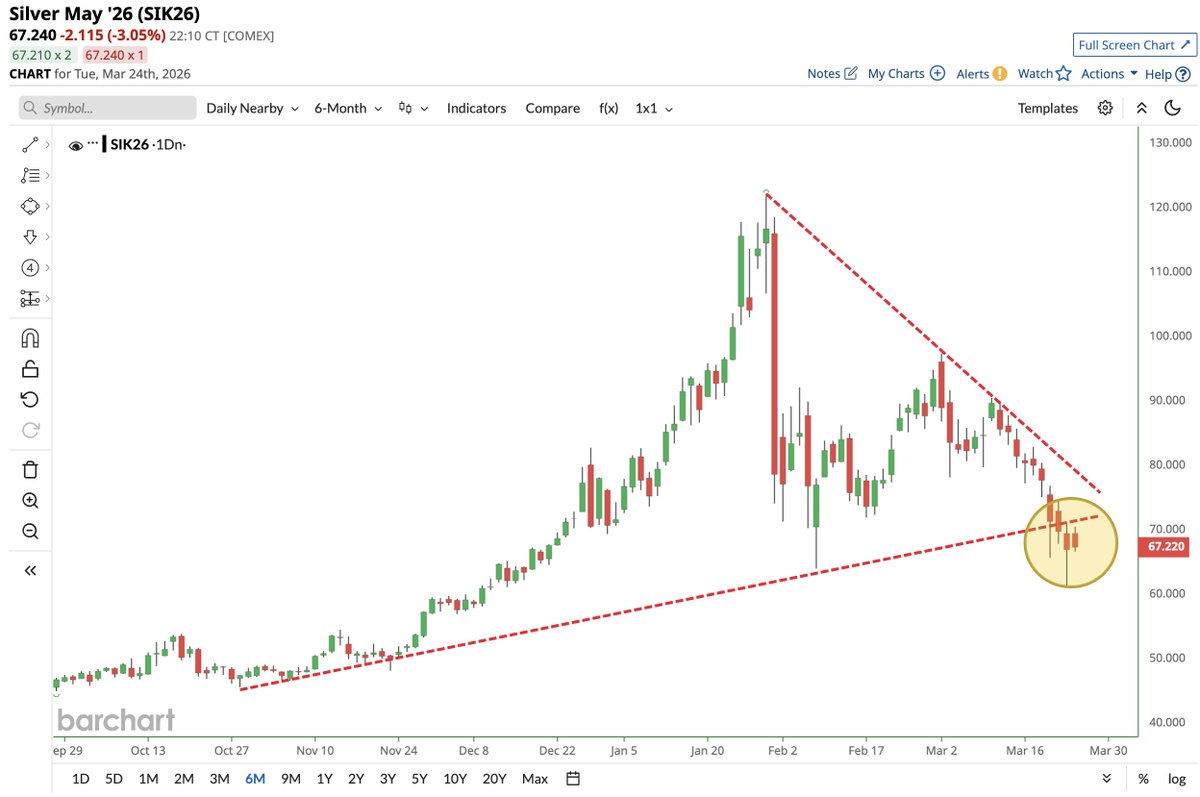
Task: Select the Max range tab
Action: tap(535, 779)
